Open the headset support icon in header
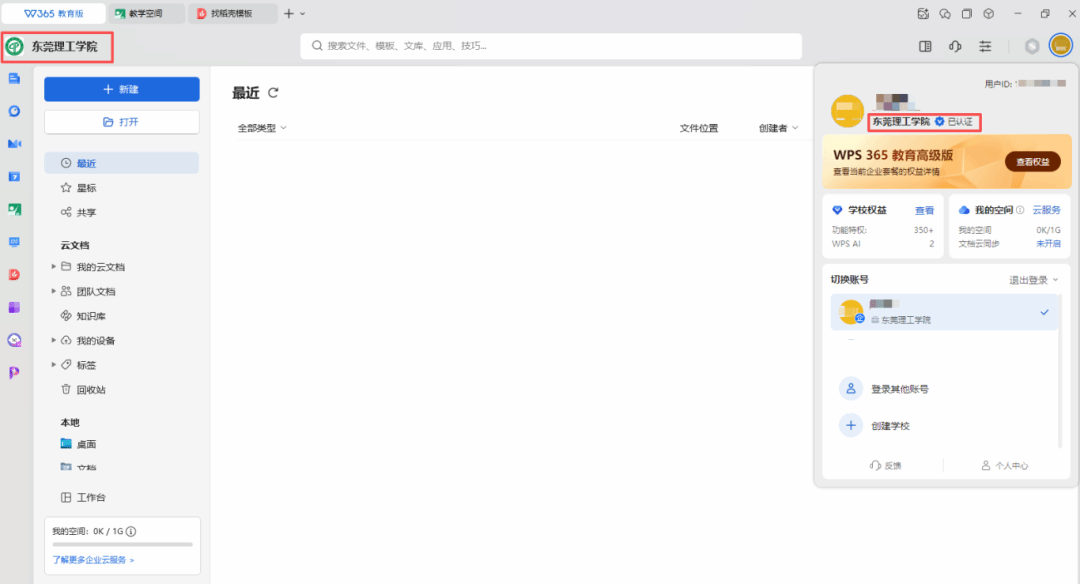 point(955,46)
